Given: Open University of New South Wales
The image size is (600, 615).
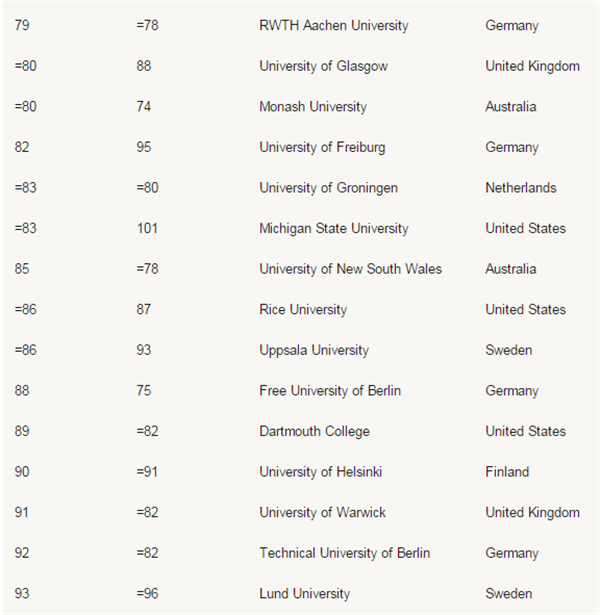Looking at the screenshot, I should point(351,269).
